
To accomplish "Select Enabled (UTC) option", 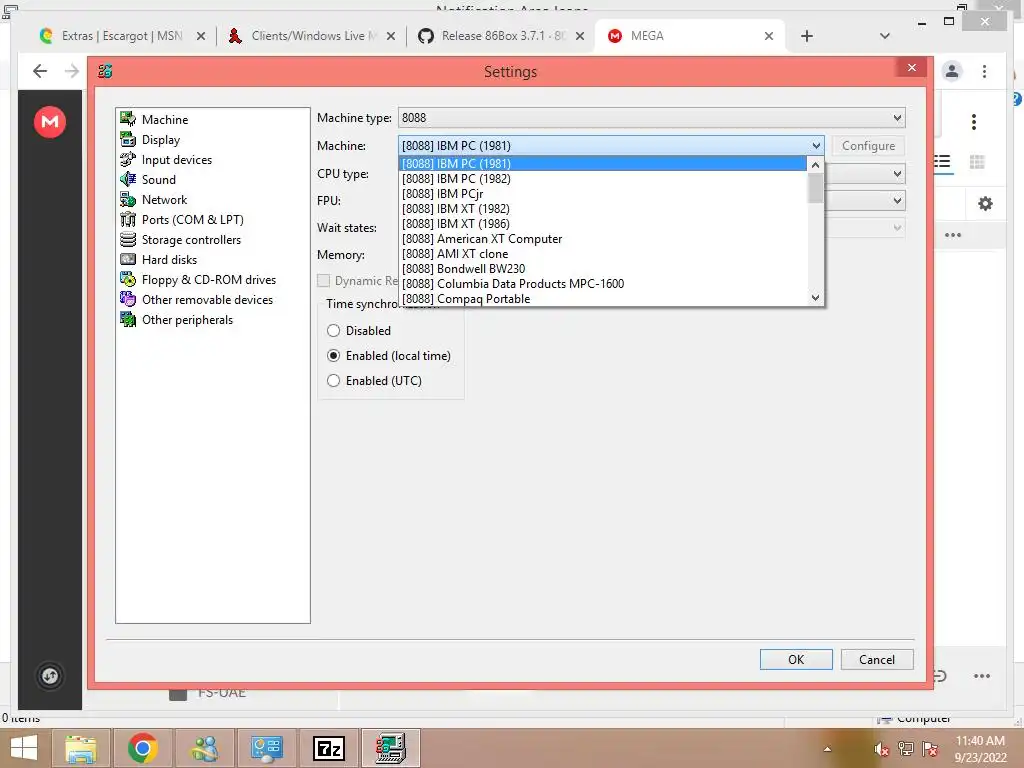I will (x=333, y=381).
